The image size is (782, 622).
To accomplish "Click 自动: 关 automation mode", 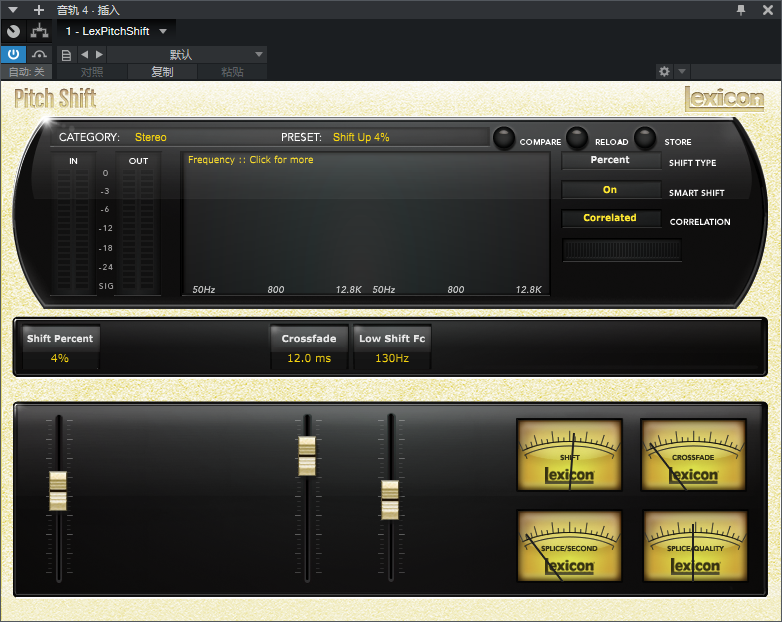I will (26, 72).
